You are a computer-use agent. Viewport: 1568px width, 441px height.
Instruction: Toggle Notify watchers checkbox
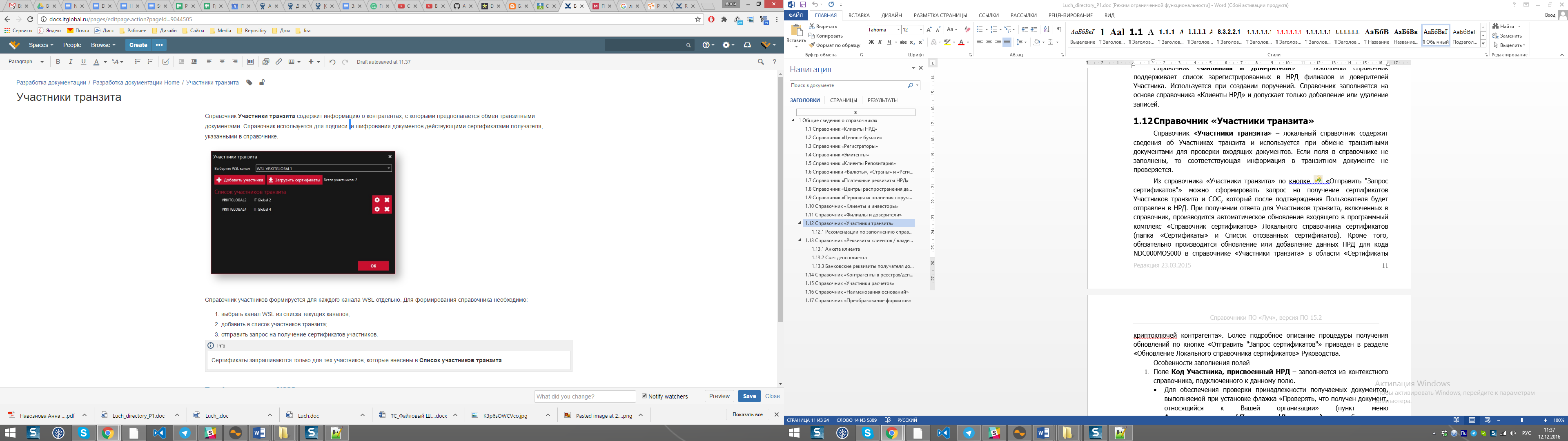point(644,396)
